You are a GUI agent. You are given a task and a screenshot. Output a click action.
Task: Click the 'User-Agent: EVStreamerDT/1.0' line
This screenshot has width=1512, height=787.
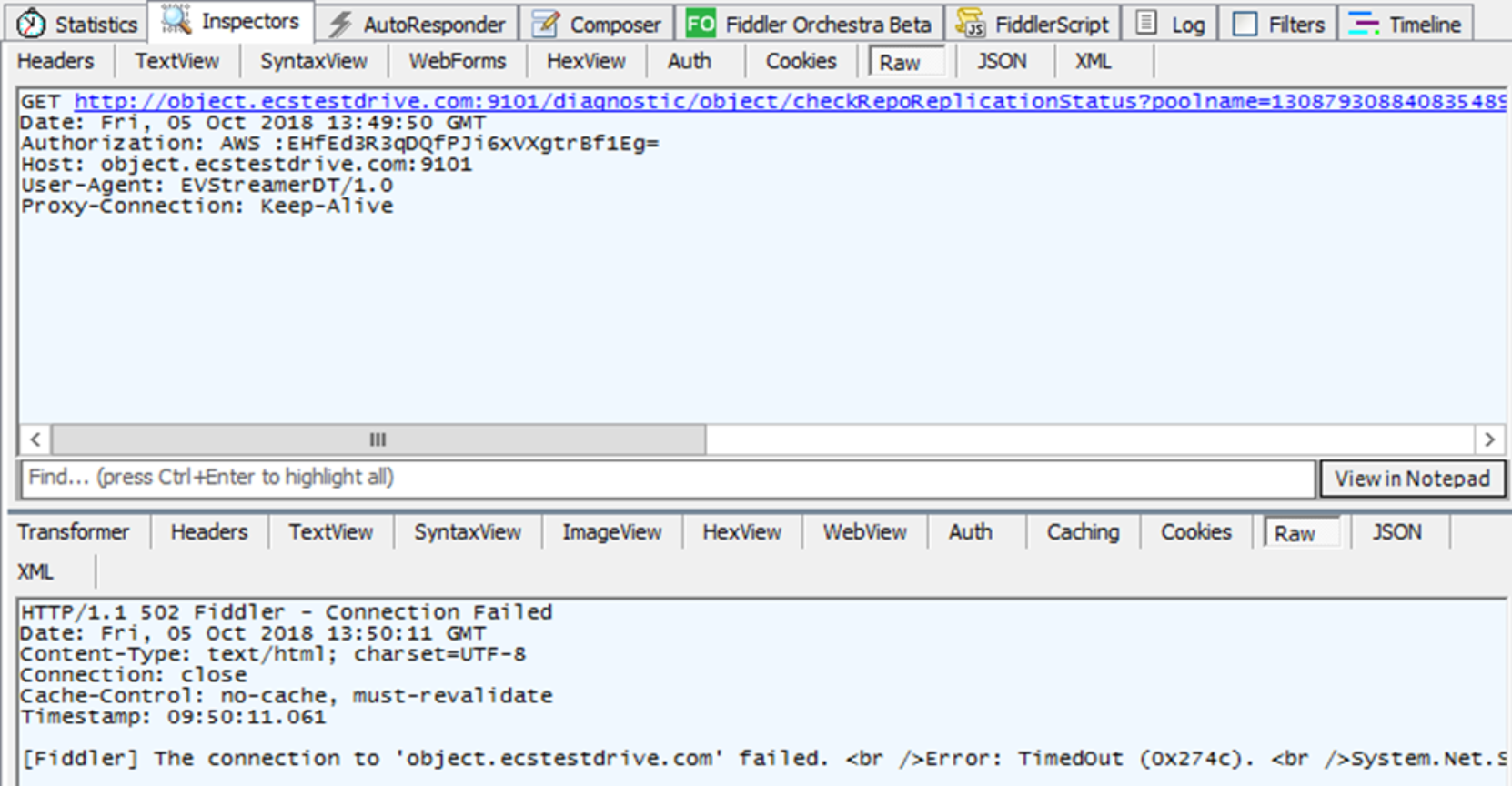[x=207, y=186]
